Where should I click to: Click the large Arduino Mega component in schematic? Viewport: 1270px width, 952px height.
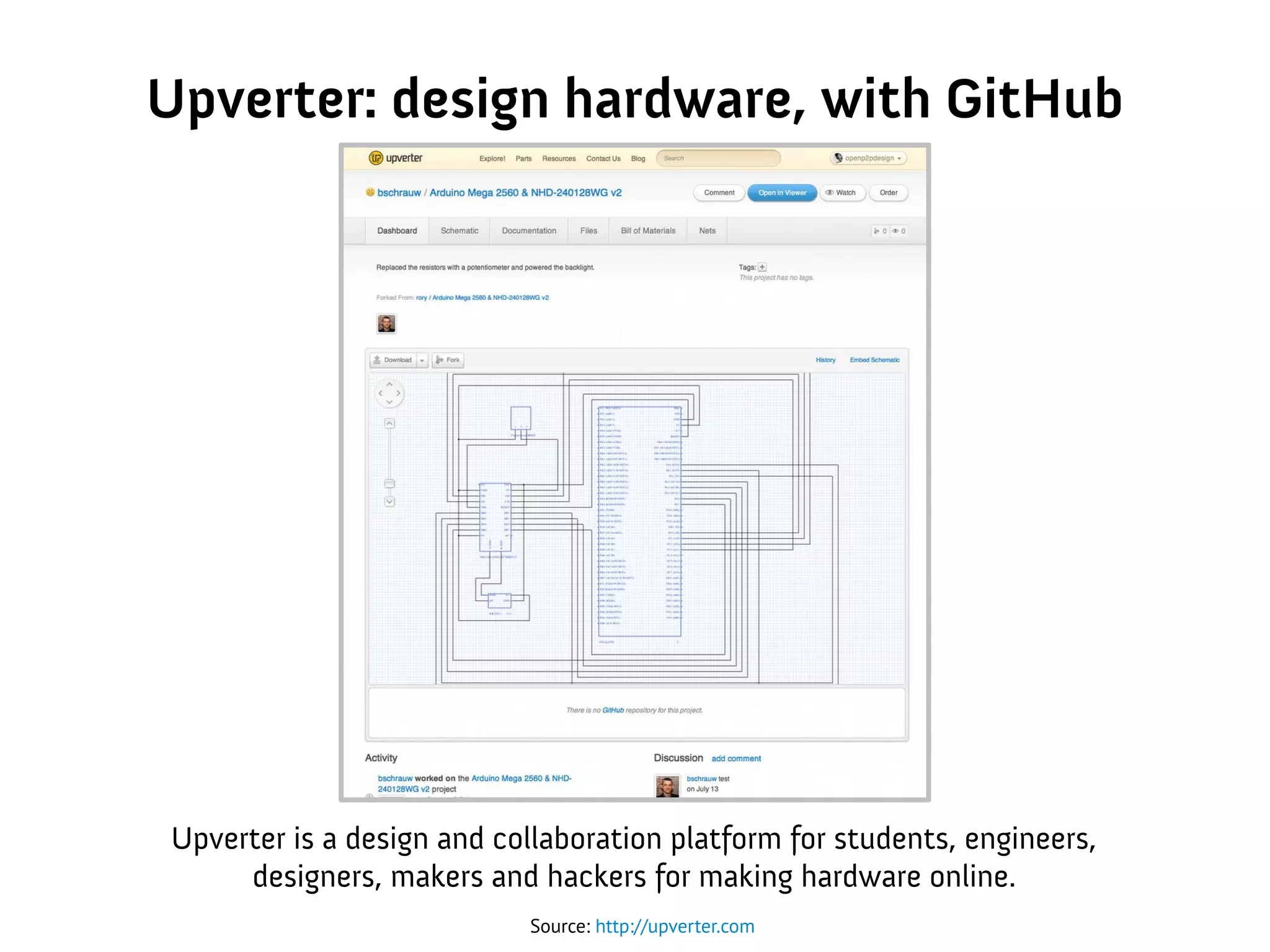point(639,521)
